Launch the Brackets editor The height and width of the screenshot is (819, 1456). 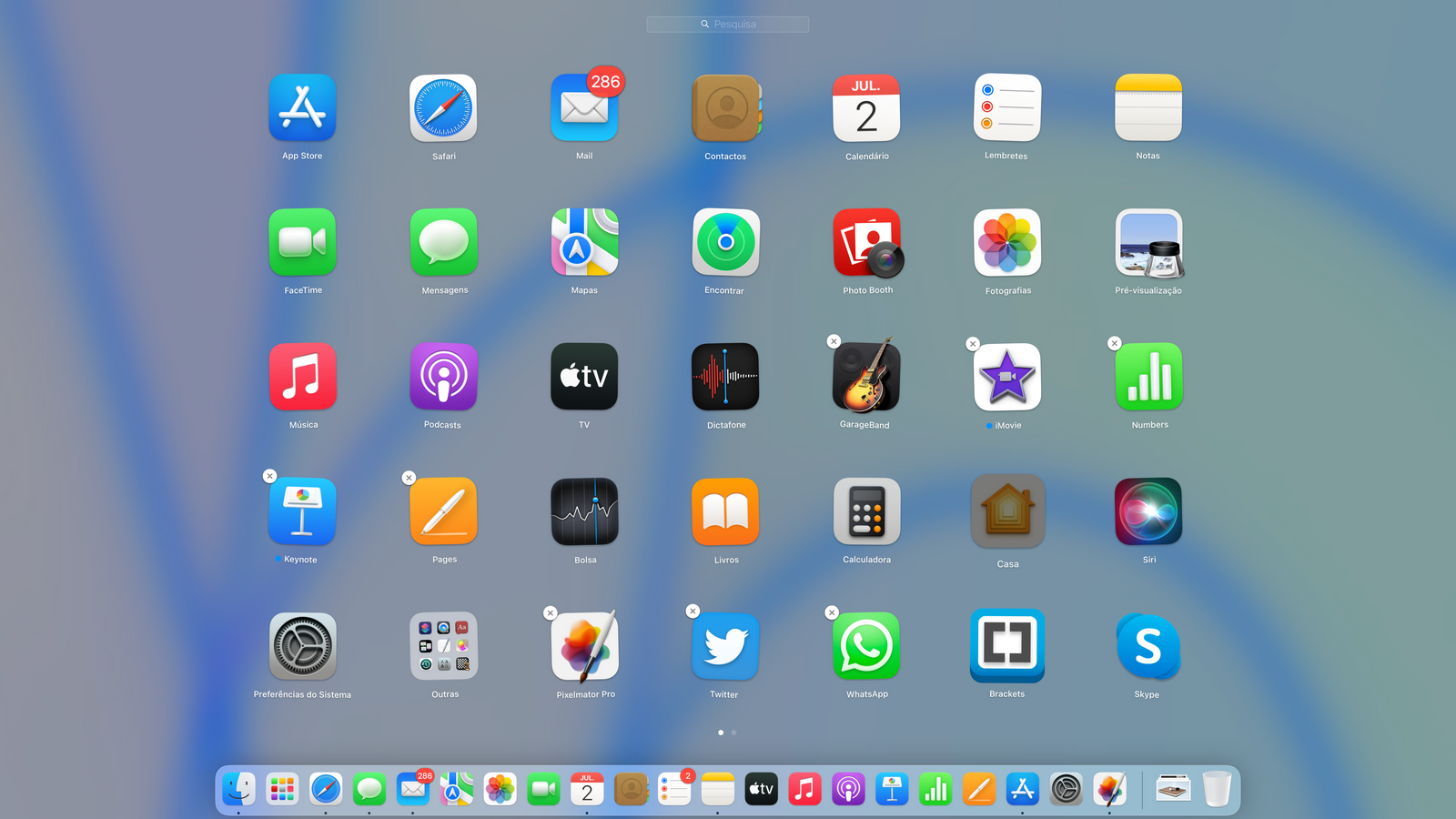coord(1007,645)
